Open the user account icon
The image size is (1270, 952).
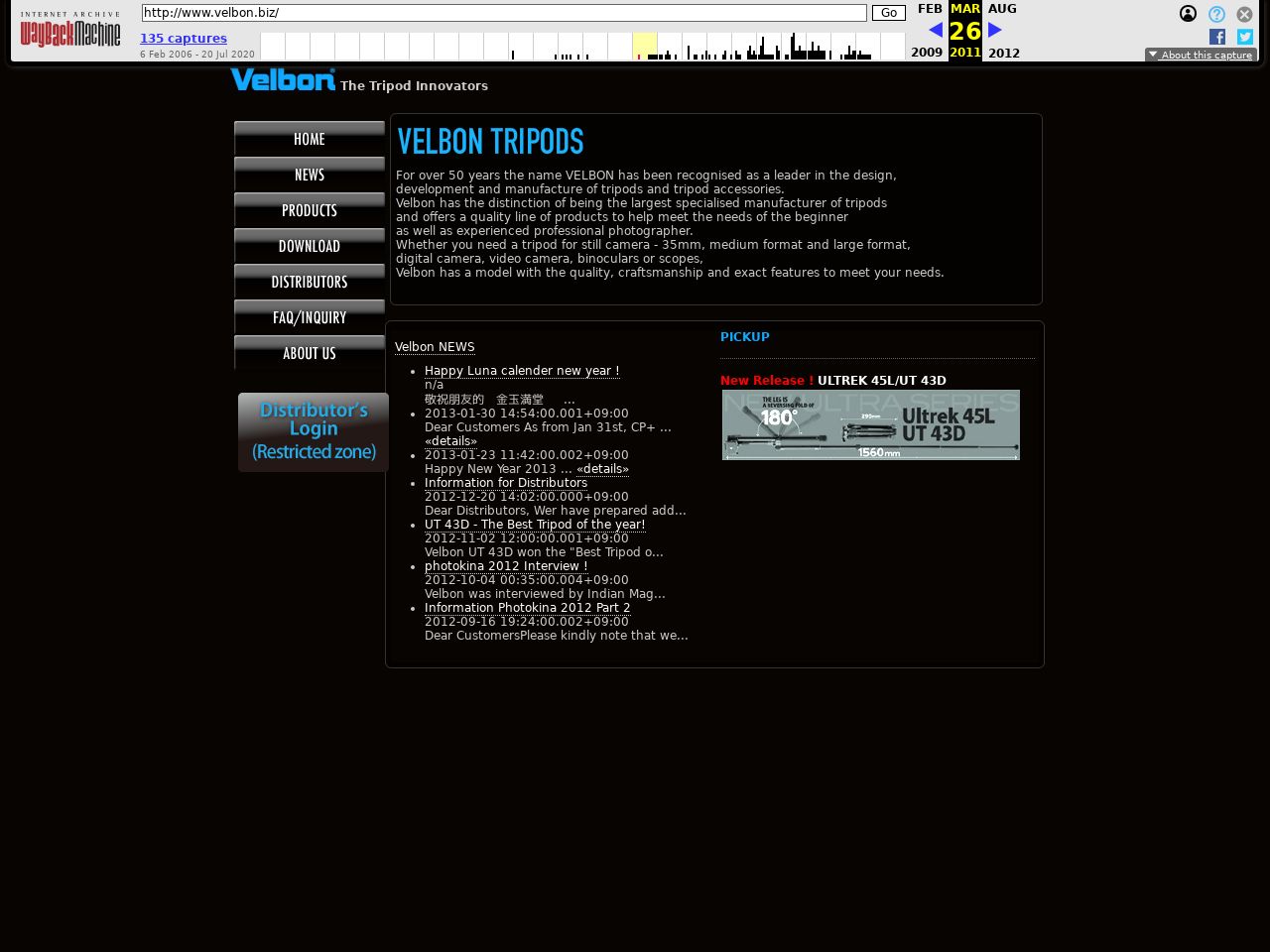pyautogui.click(x=1188, y=14)
